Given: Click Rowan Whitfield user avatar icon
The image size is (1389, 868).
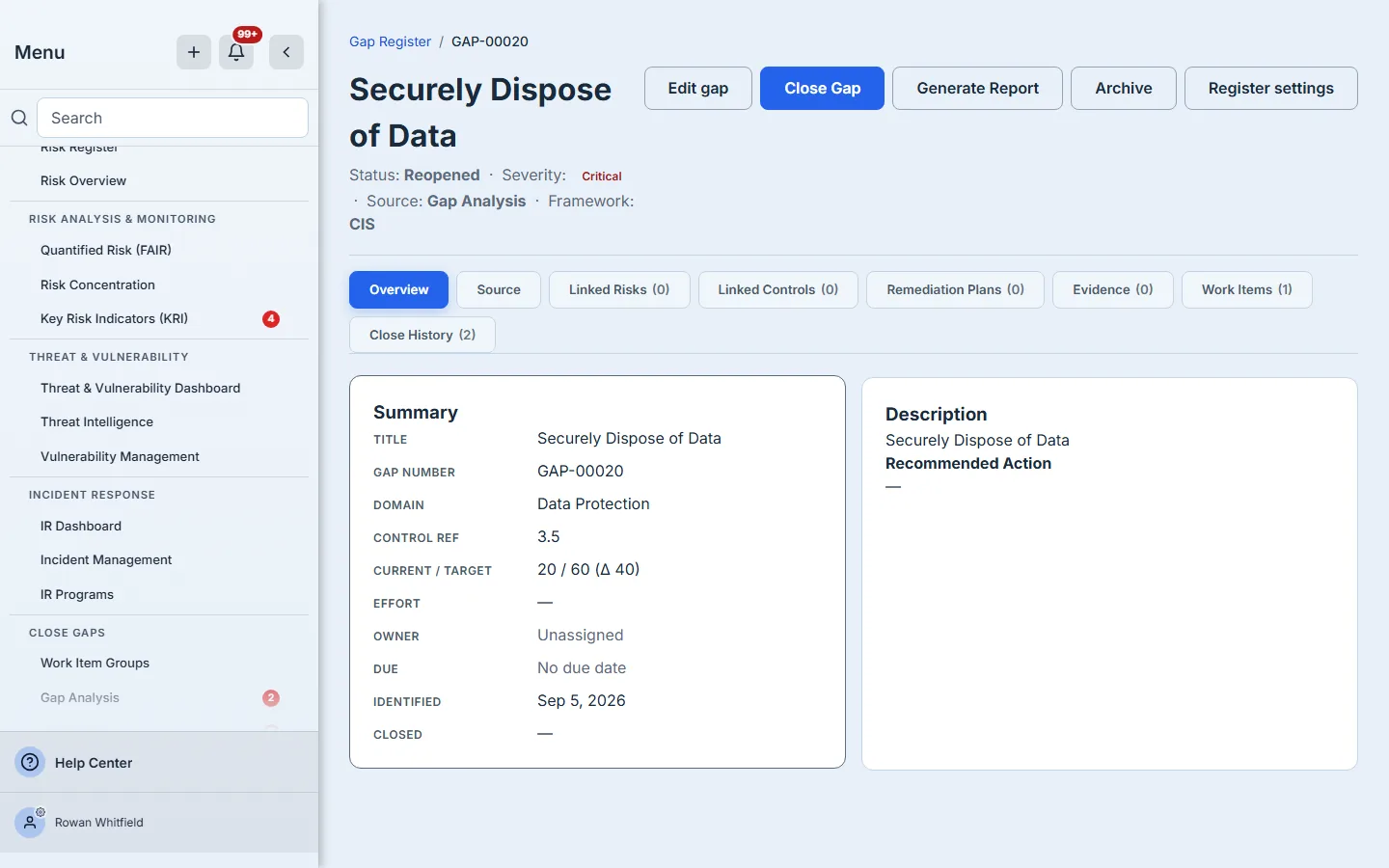Looking at the screenshot, I should (30, 823).
